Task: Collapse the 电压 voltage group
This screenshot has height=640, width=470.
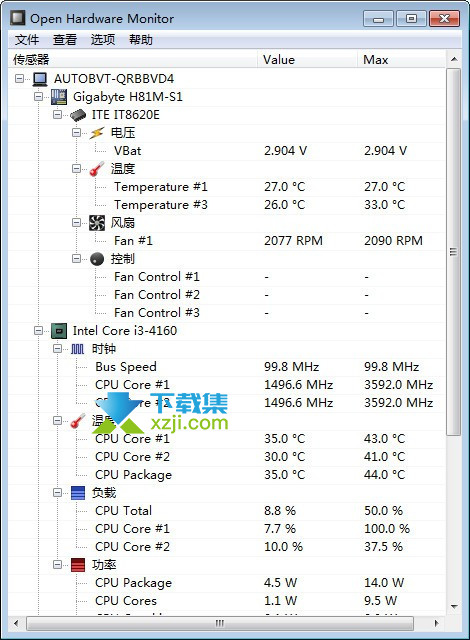Action: click(76, 133)
